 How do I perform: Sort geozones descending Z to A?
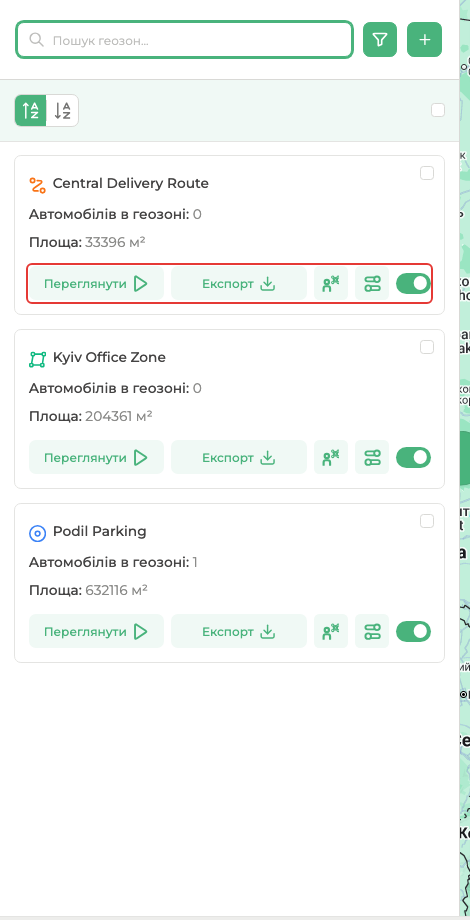[62, 110]
